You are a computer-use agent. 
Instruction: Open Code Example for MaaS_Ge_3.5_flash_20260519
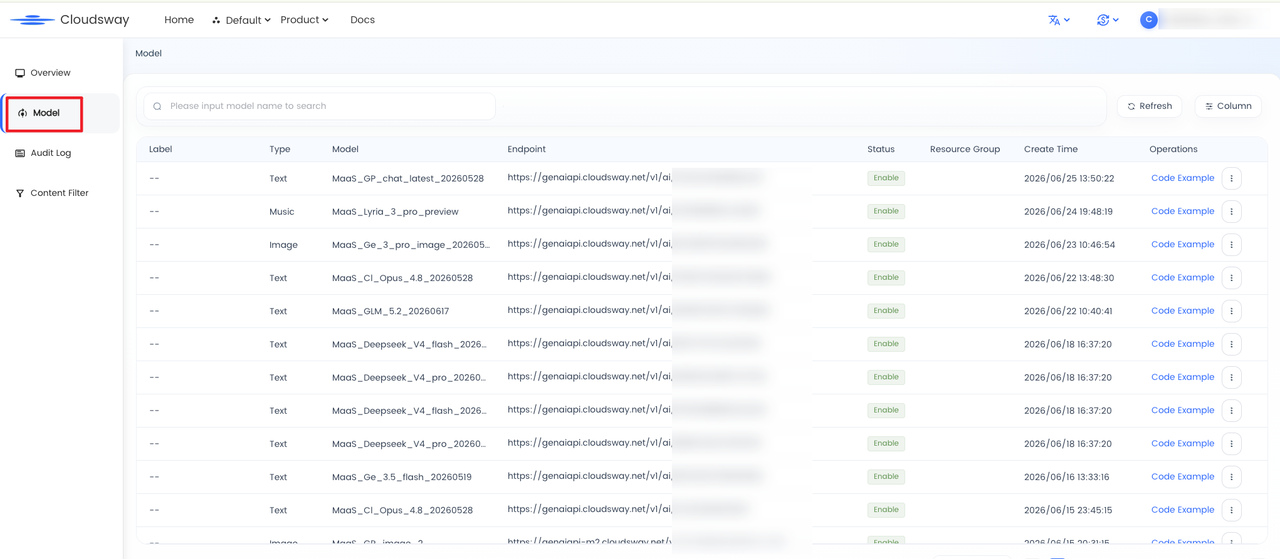point(1182,477)
